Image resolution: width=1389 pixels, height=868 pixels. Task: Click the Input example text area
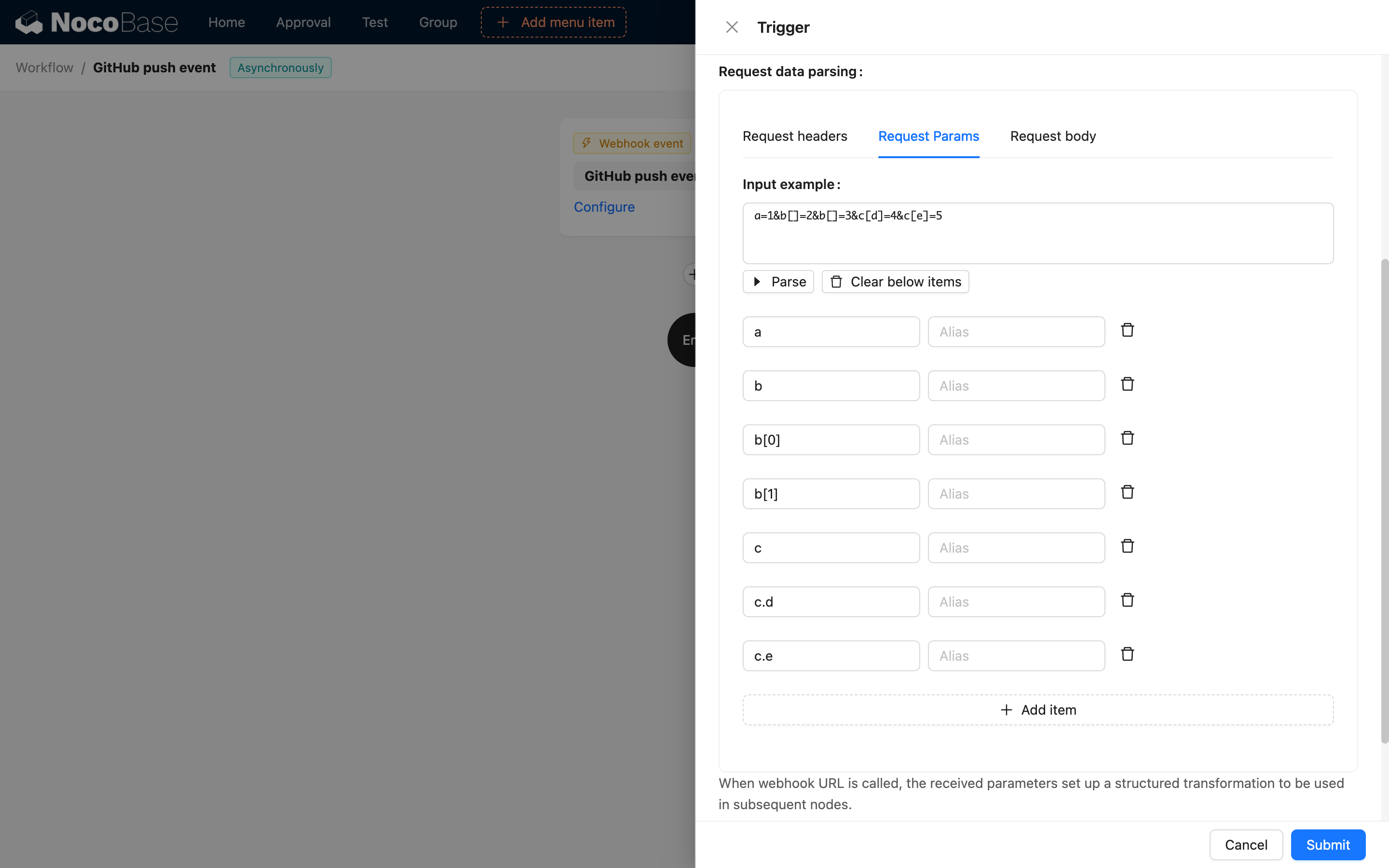(1037, 234)
